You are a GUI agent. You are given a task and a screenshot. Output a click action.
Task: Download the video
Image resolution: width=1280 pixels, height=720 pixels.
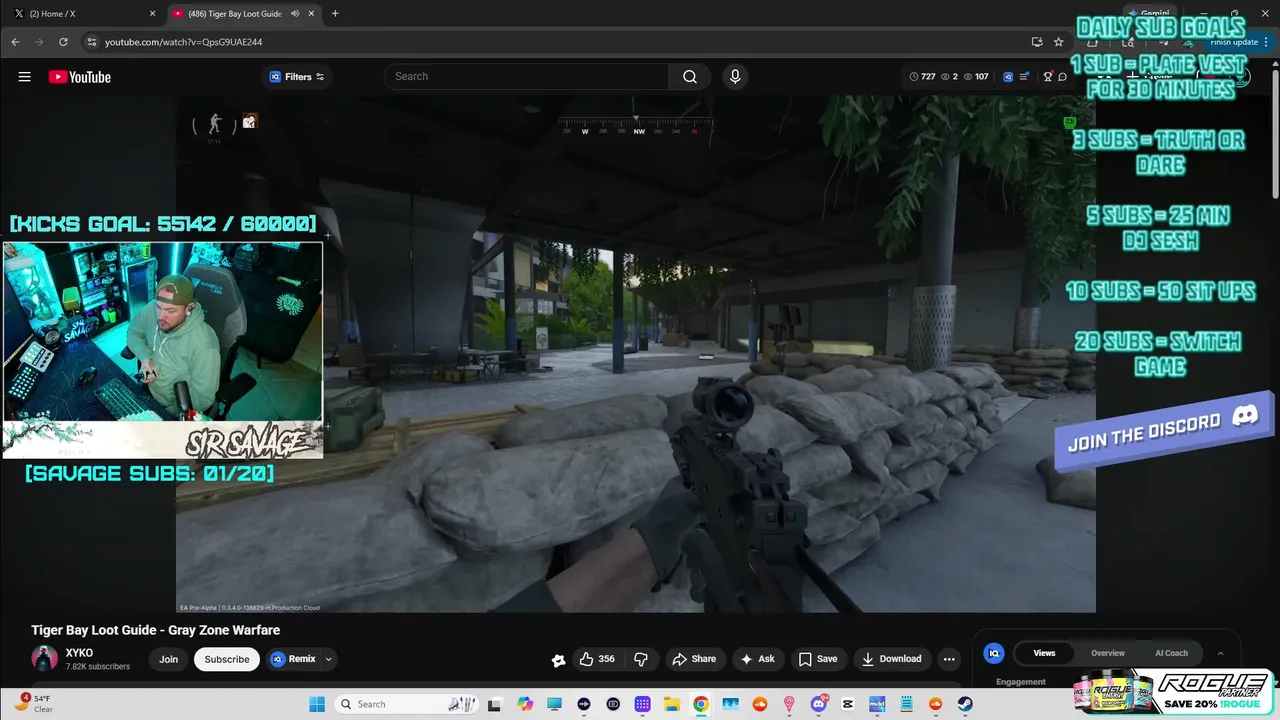pyautogui.click(x=891, y=659)
